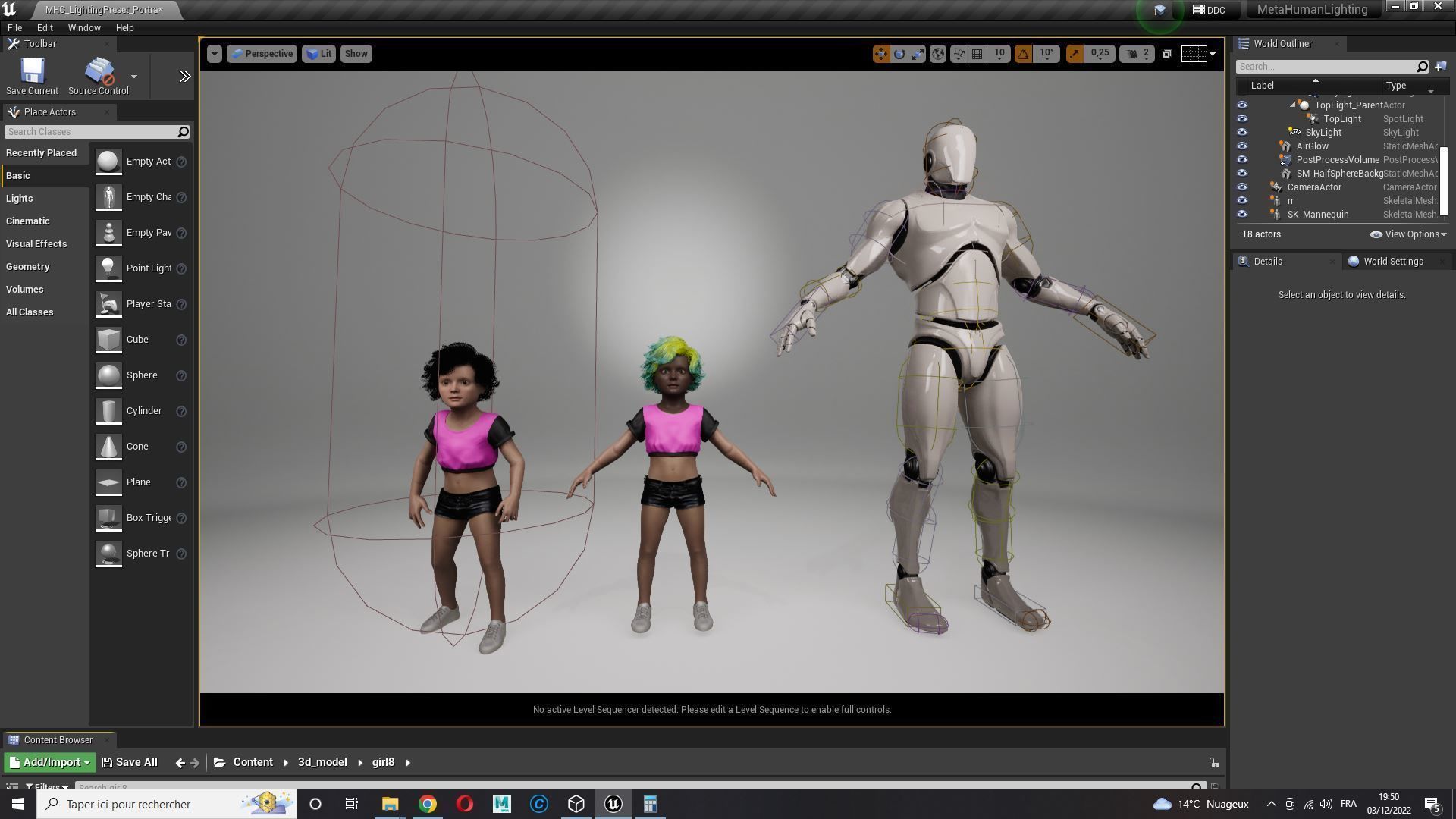Switch to the World Settings tab
The width and height of the screenshot is (1456, 819).
click(1392, 262)
